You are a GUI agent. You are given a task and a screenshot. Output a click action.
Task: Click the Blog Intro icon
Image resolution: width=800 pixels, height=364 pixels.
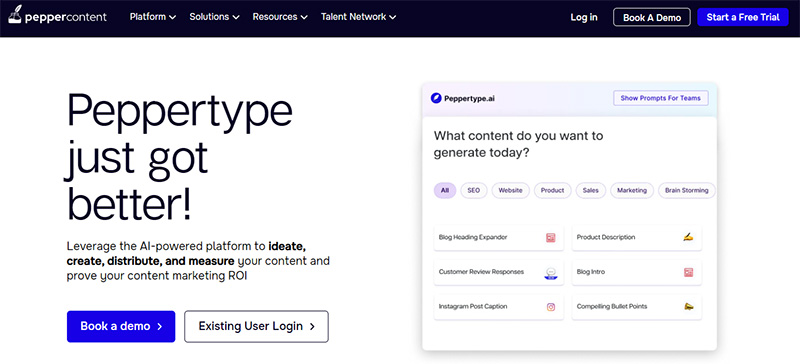(x=688, y=273)
